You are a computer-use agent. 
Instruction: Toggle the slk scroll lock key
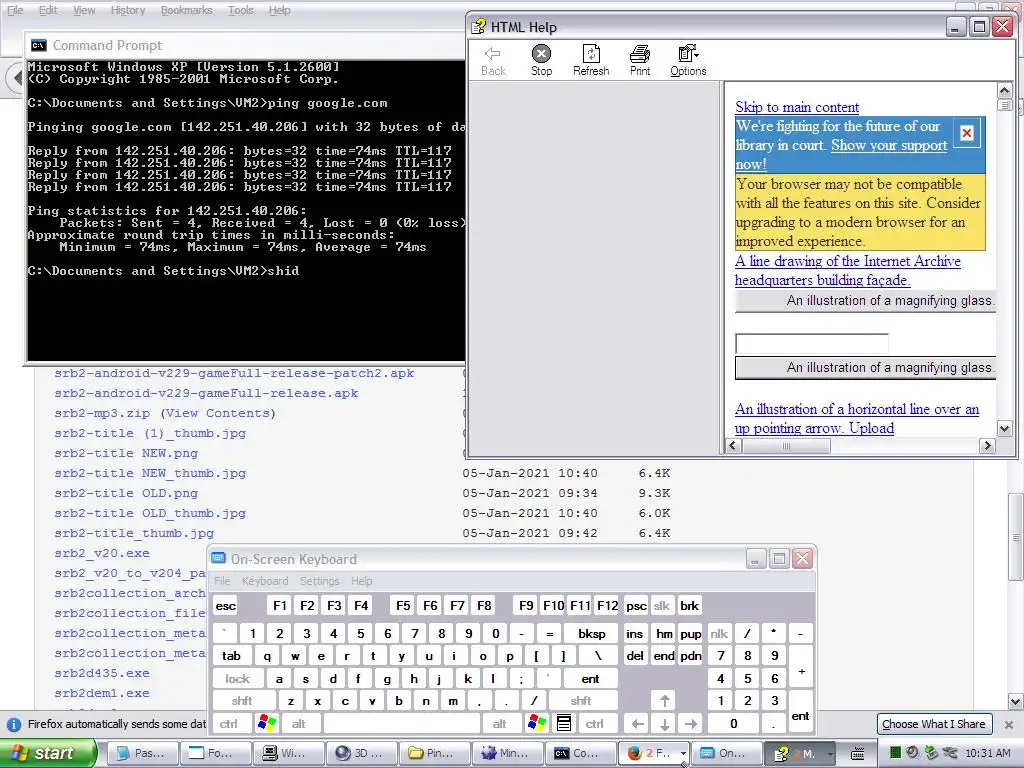click(662, 606)
